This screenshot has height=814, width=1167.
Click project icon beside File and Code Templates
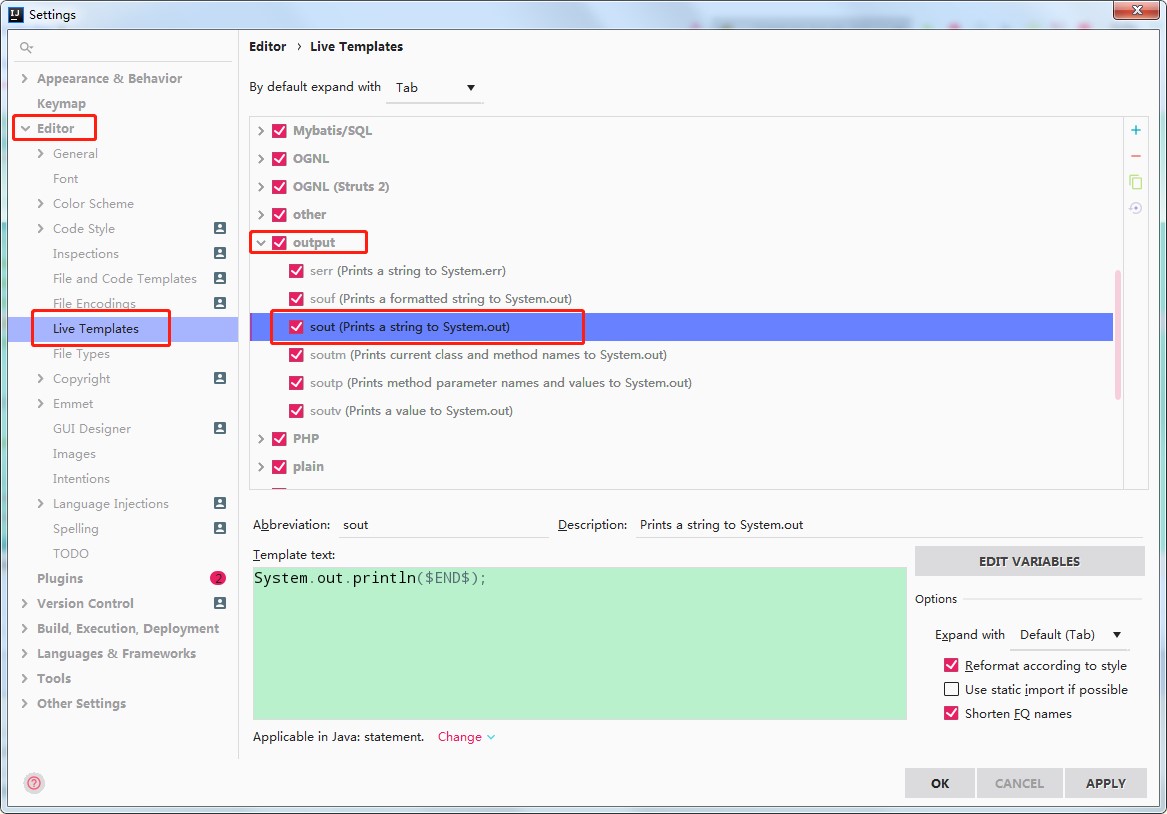pyautogui.click(x=220, y=278)
